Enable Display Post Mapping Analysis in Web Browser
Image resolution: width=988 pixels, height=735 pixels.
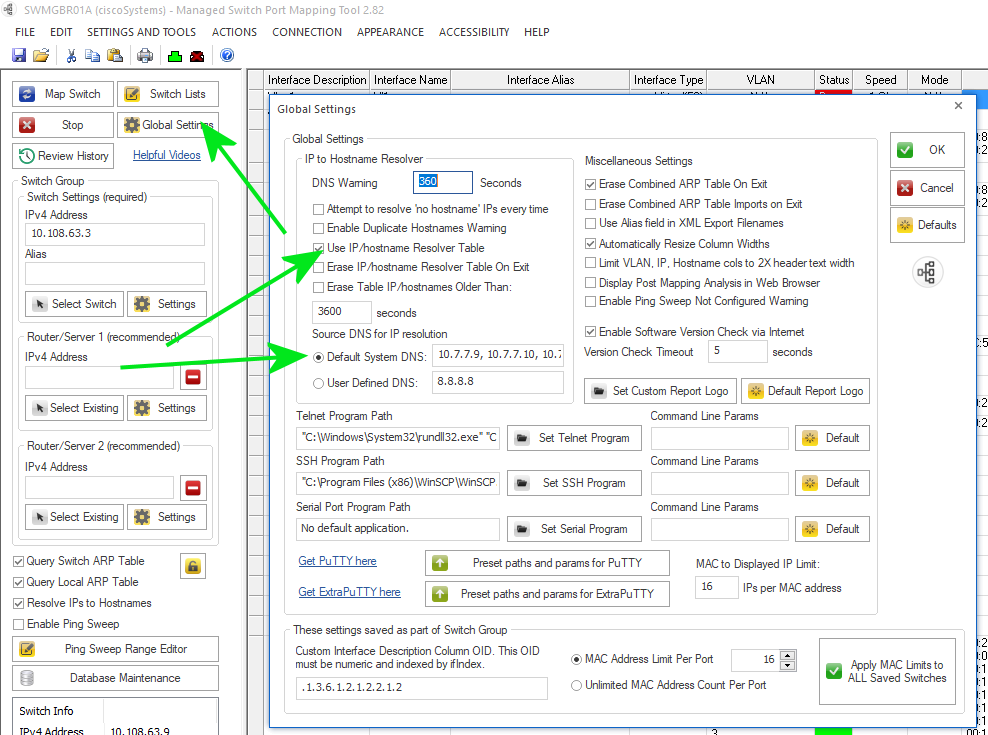(590, 283)
